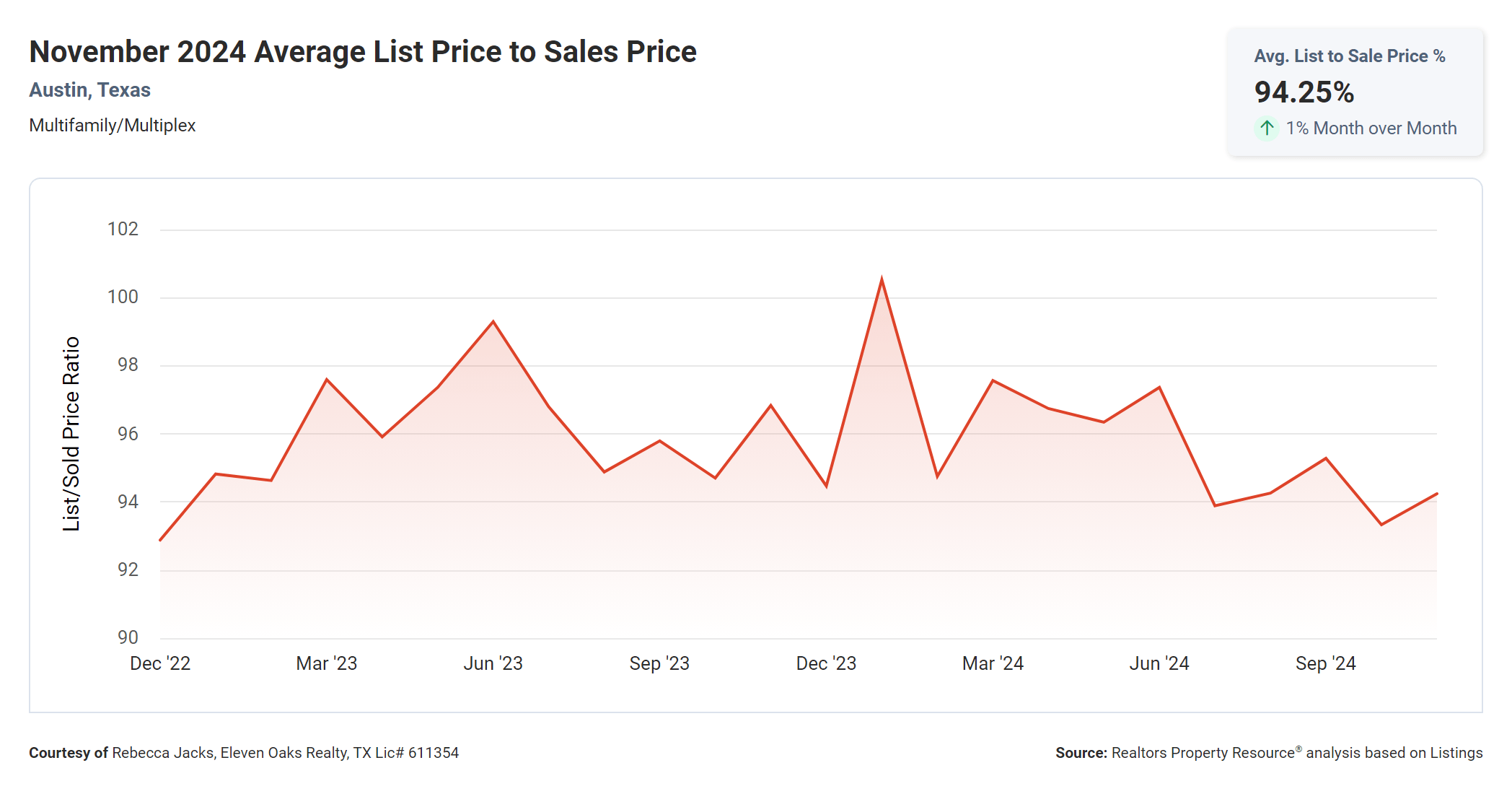
Task: Select the Dec '23 x-axis label
Action: click(826, 663)
